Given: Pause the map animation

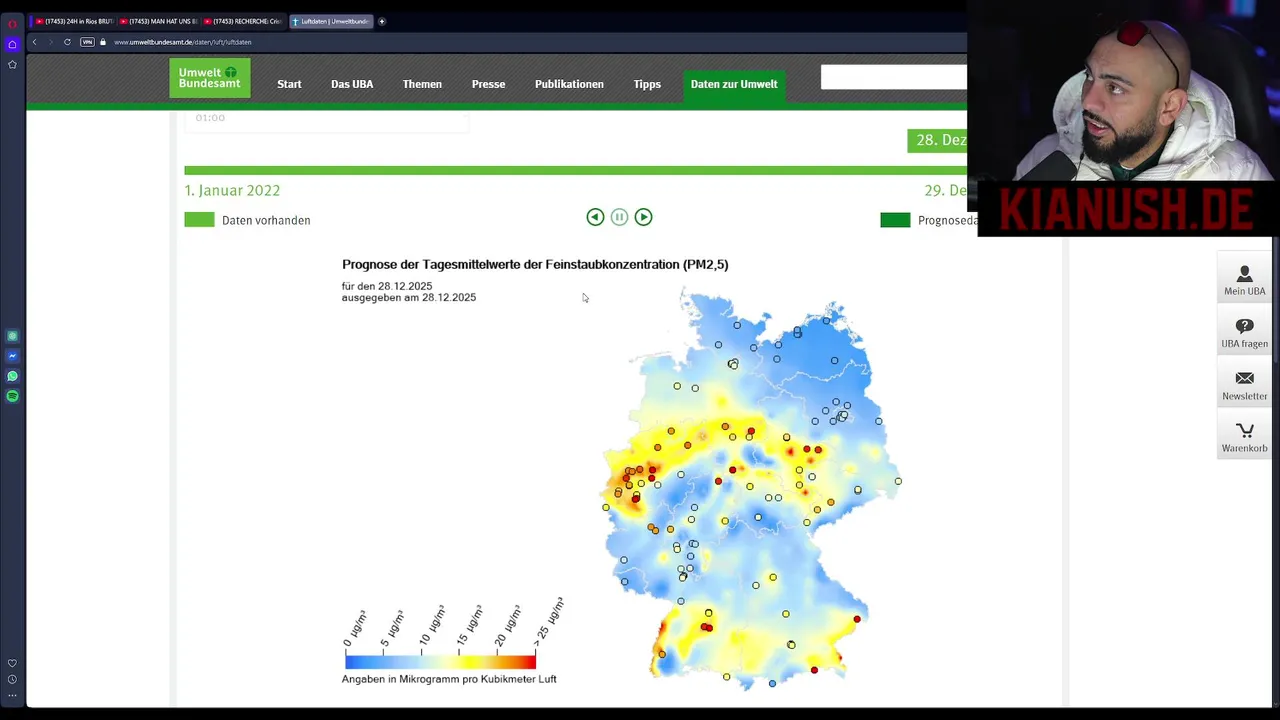Looking at the screenshot, I should click(x=619, y=217).
